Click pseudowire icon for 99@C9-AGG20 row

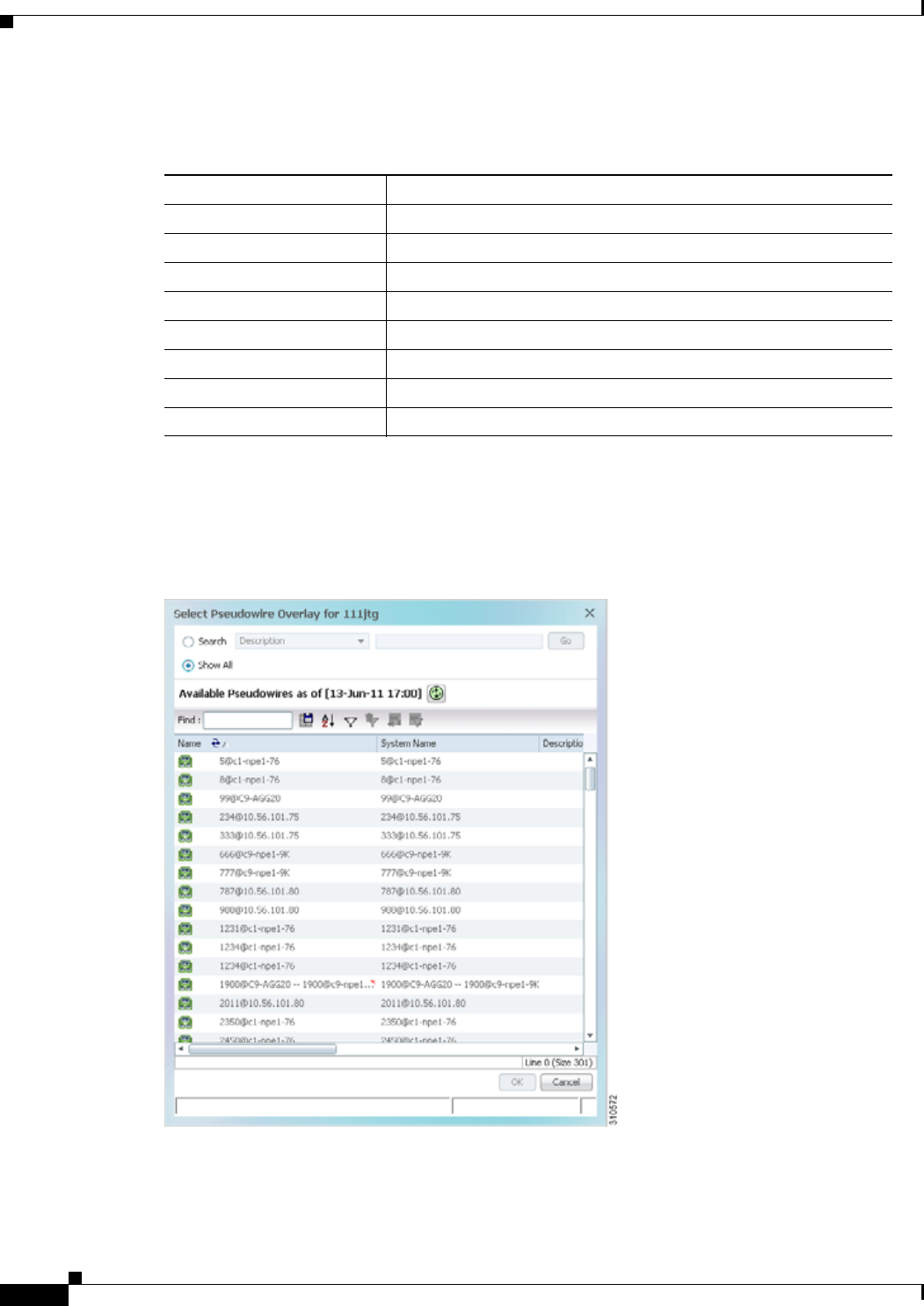tap(186, 799)
